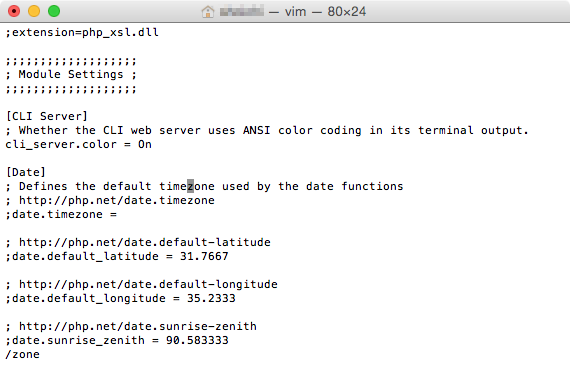Click the '[CLI Server]' section header

pyautogui.click(x=47, y=116)
